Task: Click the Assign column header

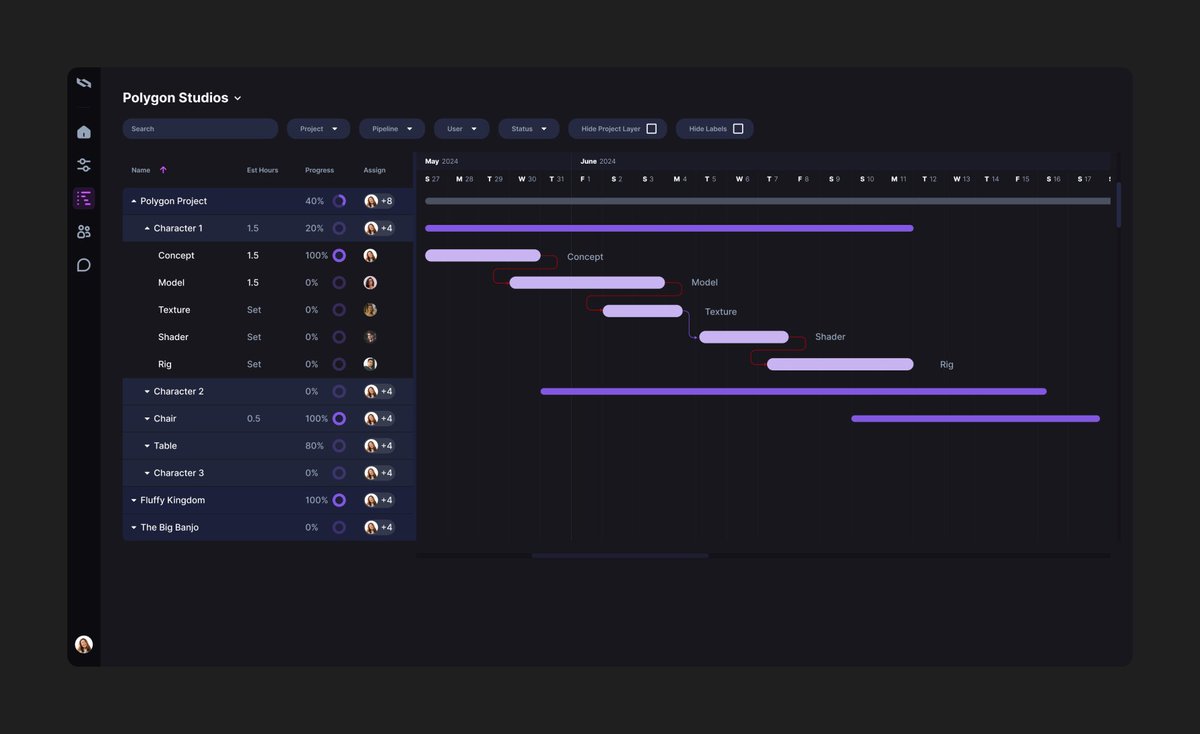Action: pyautogui.click(x=374, y=170)
